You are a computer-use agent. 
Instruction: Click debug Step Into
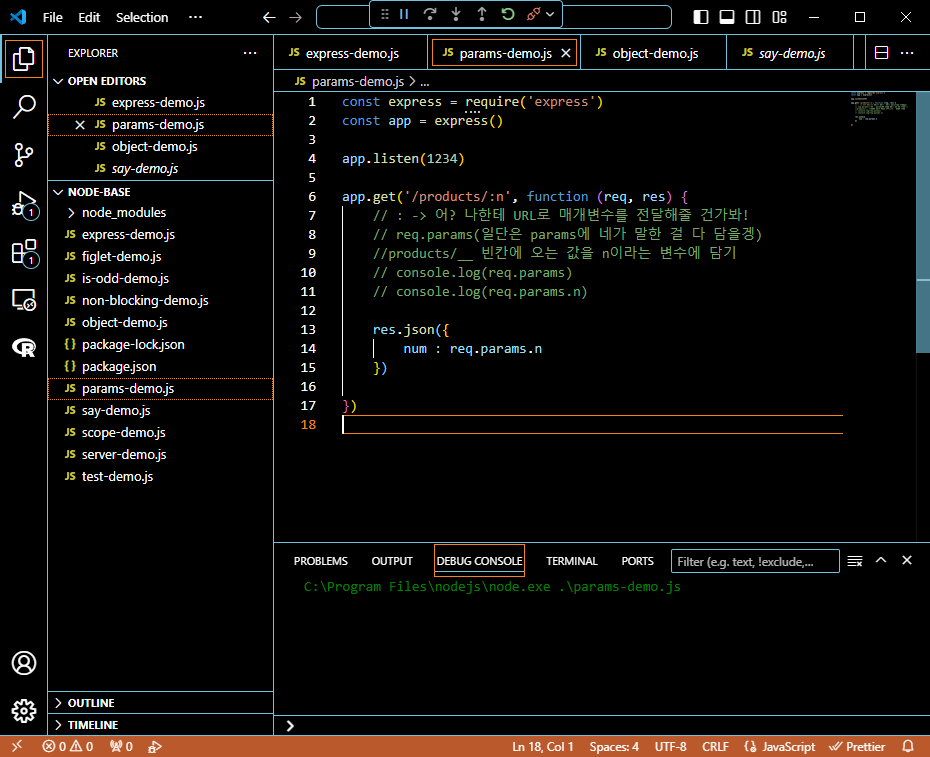click(x=456, y=14)
